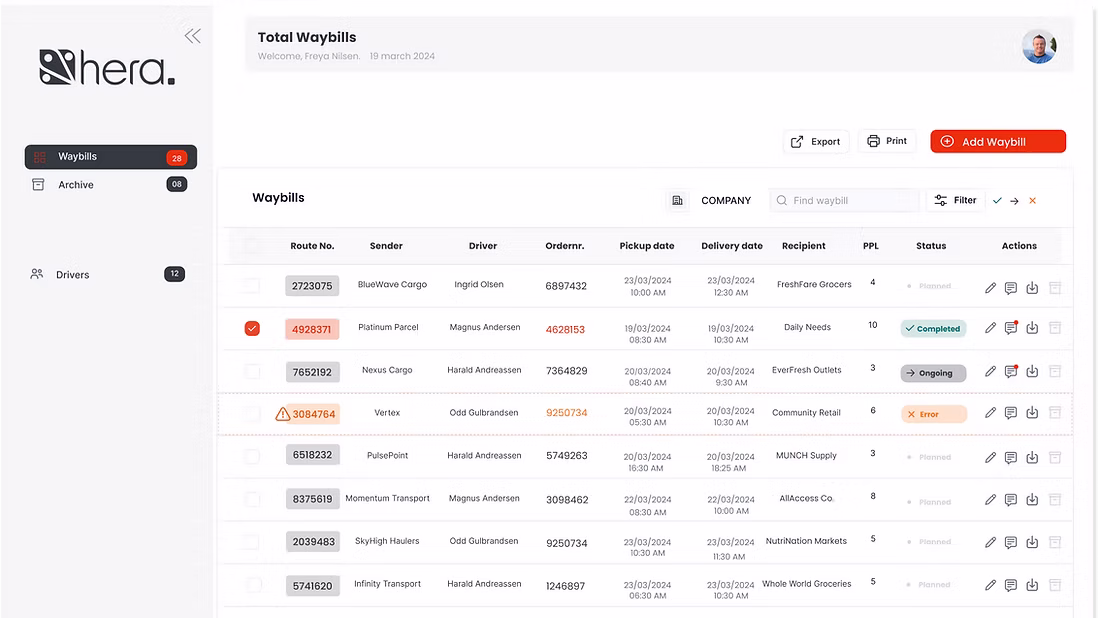Open the Filter options

[955, 201]
